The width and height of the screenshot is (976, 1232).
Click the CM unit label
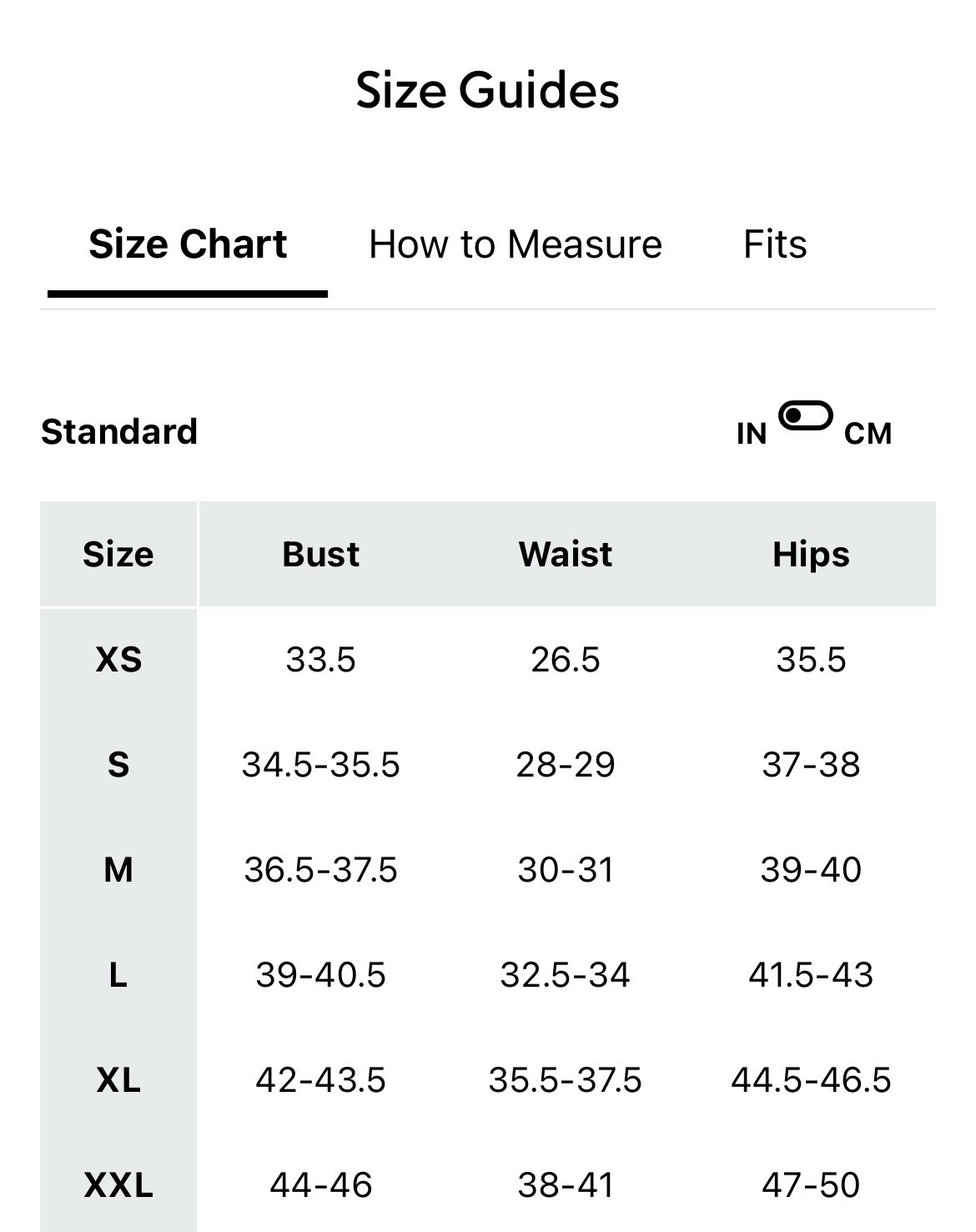point(868,433)
